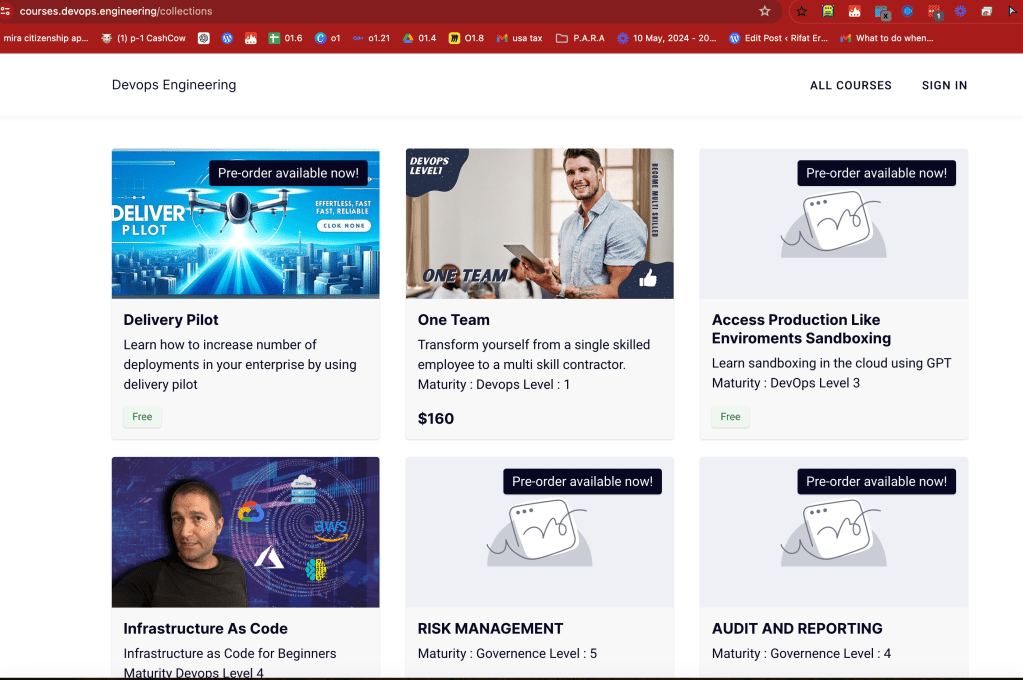This screenshot has height=680, width=1023.
Task: Click the blue circular C extension icon
Action: pyautogui.click(x=908, y=11)
